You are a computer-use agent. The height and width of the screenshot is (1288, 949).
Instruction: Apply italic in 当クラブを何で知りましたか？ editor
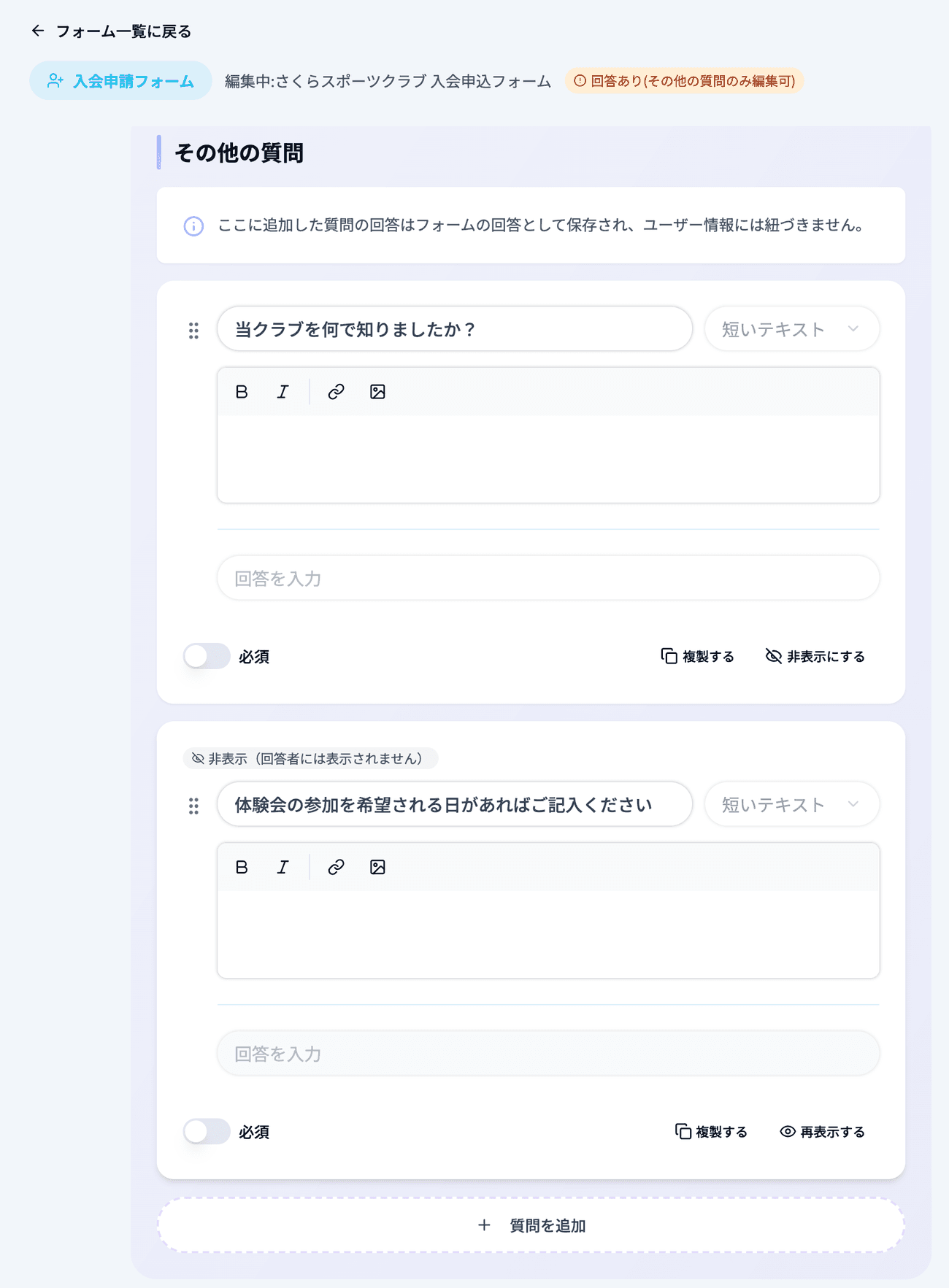point(283,392)
